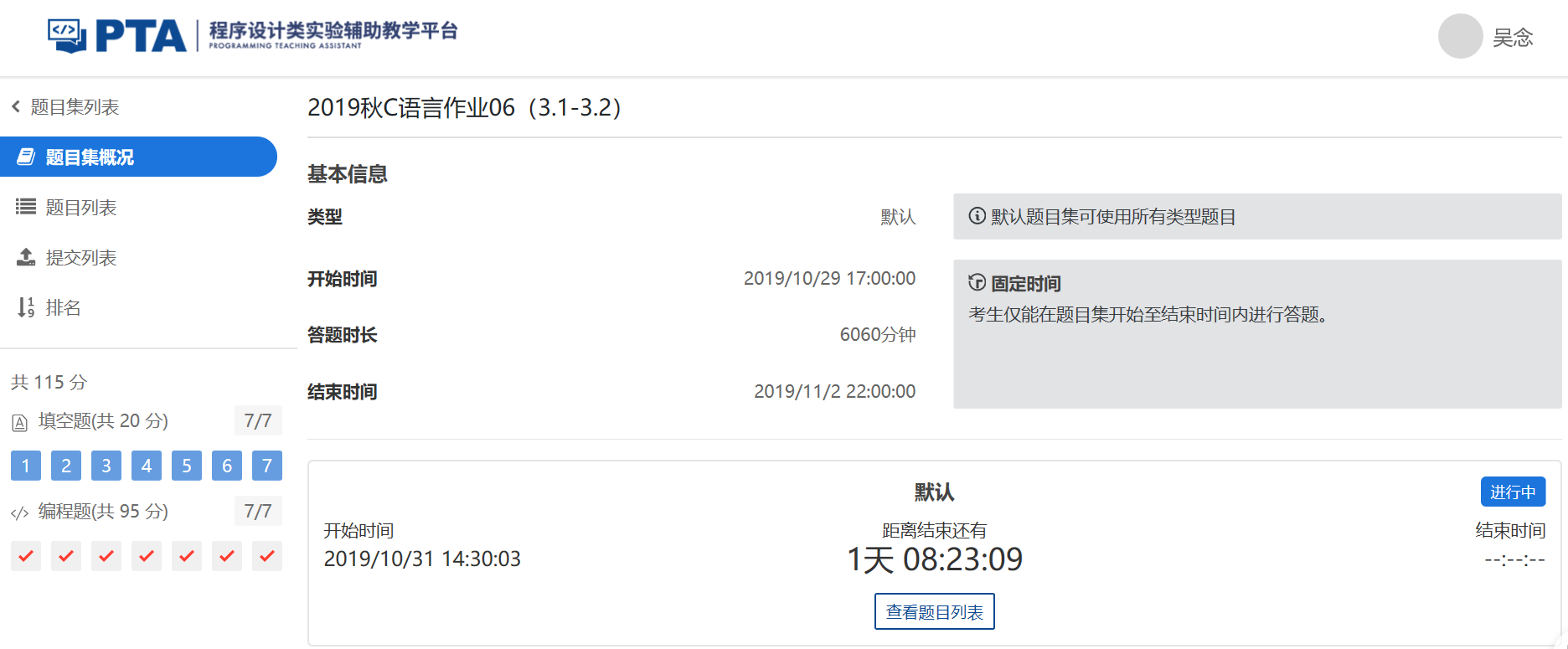Click the 进行中 status badge

(1512, 492)
